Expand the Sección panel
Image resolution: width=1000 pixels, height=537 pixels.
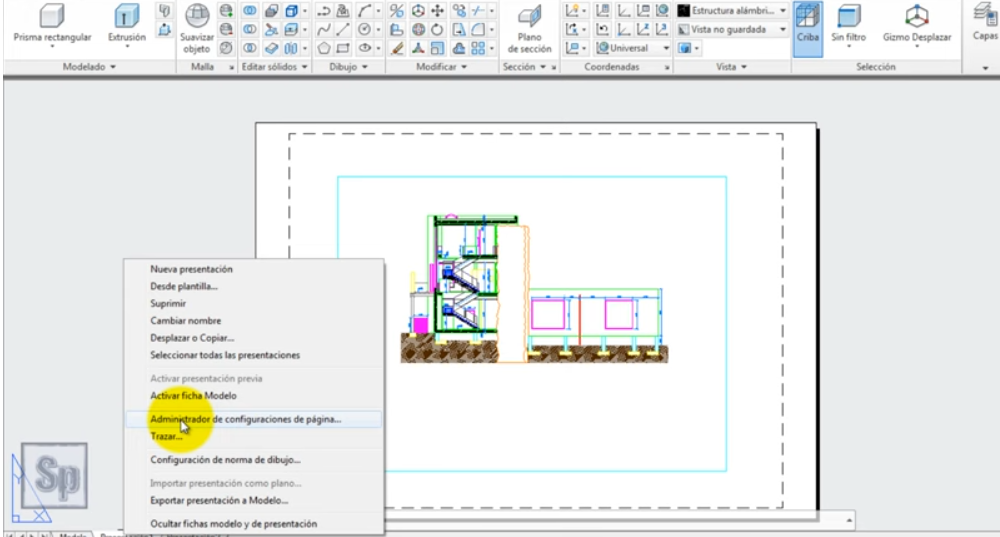pos(524,66)
